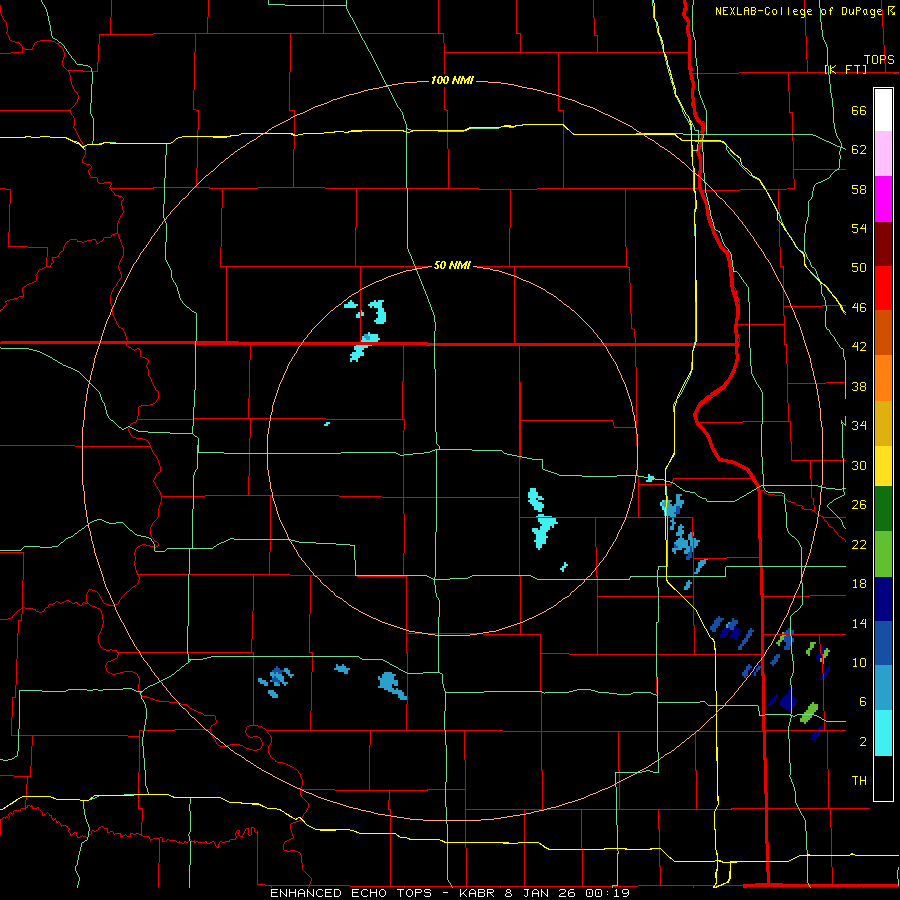The width and height of the screenshot is (900, 900).
Task: Pick the light blue legend swatch
Action: [x=883, y=688]
